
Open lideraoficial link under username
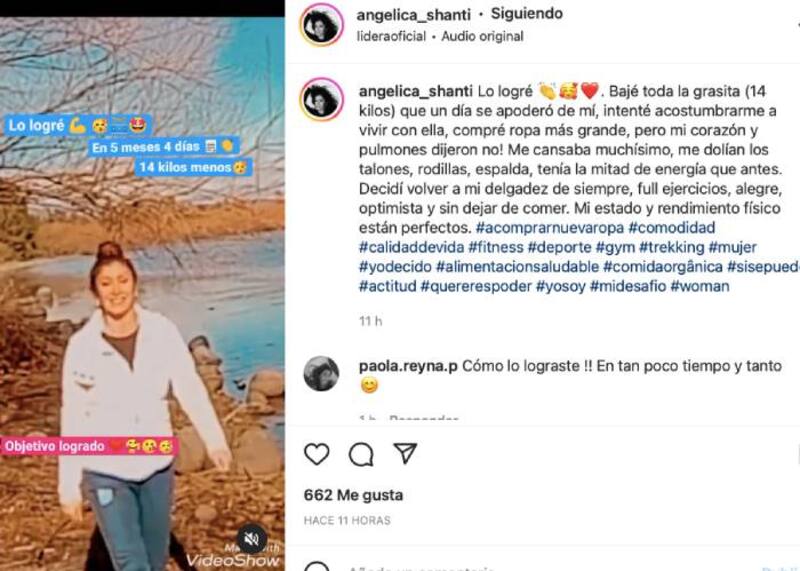point(391,36)
